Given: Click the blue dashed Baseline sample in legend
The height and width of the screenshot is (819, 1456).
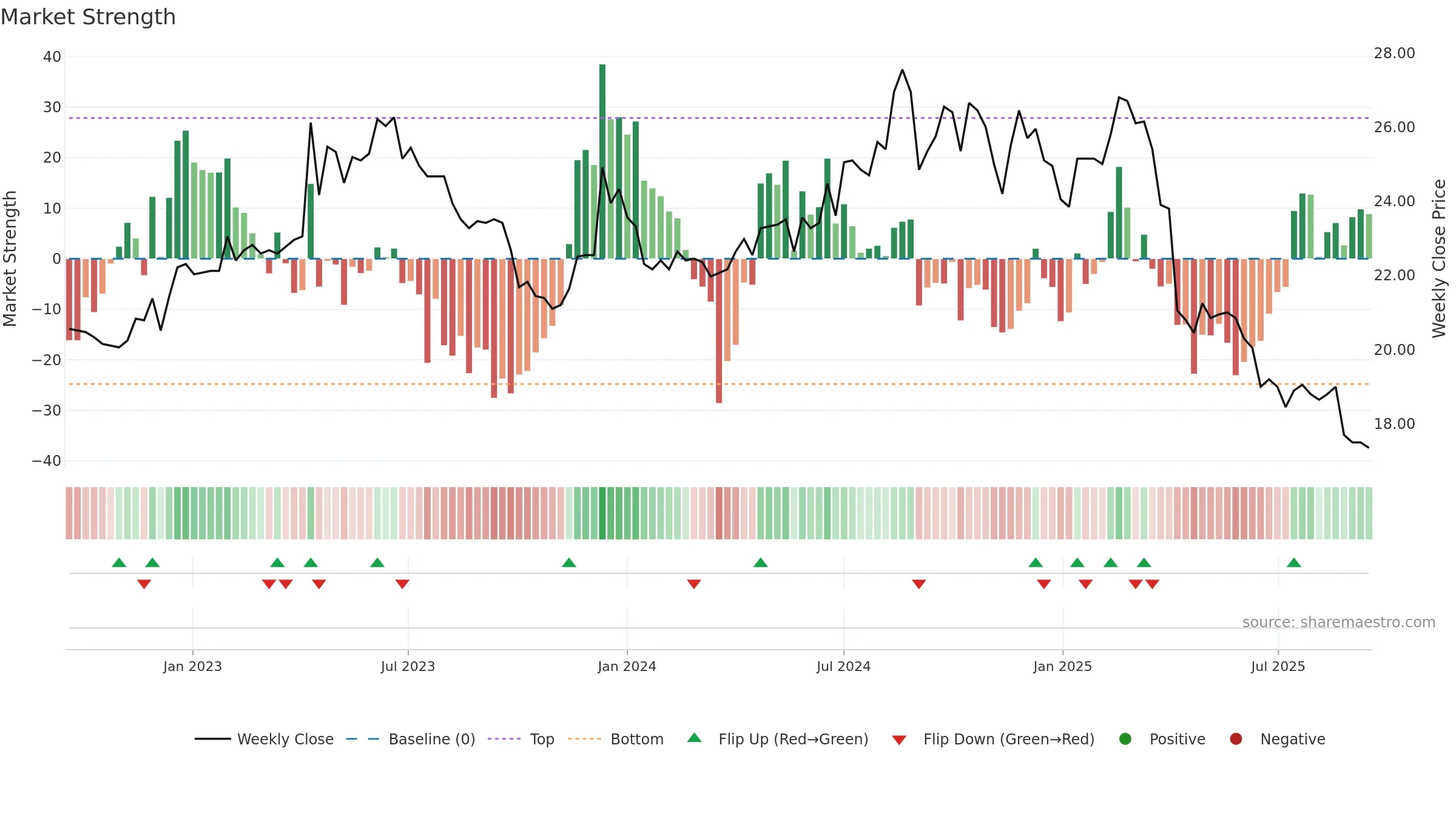Looking at the screenshot, I should pos(363,739).
